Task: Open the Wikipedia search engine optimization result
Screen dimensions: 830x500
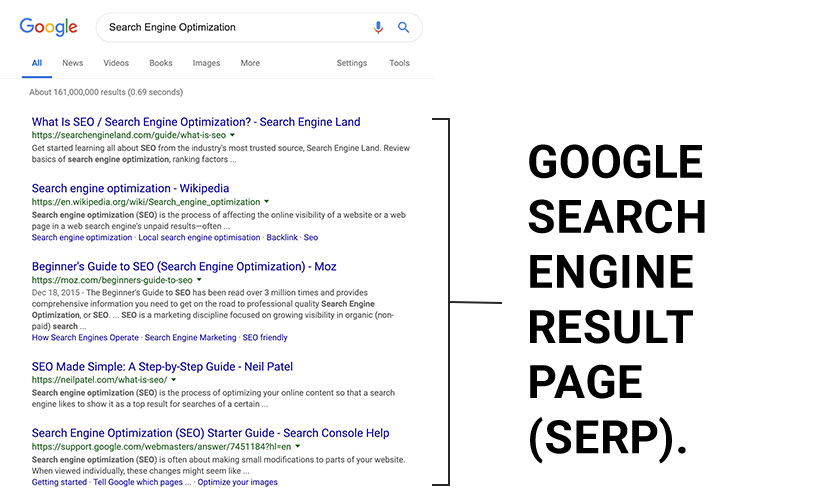Action: [130, 188]
